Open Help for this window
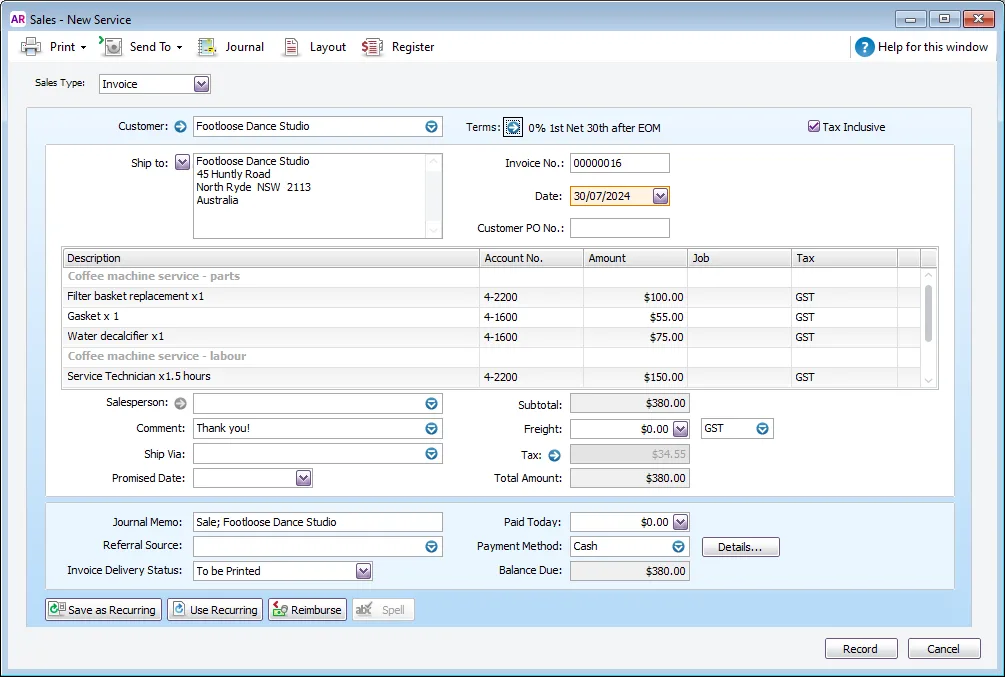The width and height of the screenshot is (1005, 677). [921, 47]
